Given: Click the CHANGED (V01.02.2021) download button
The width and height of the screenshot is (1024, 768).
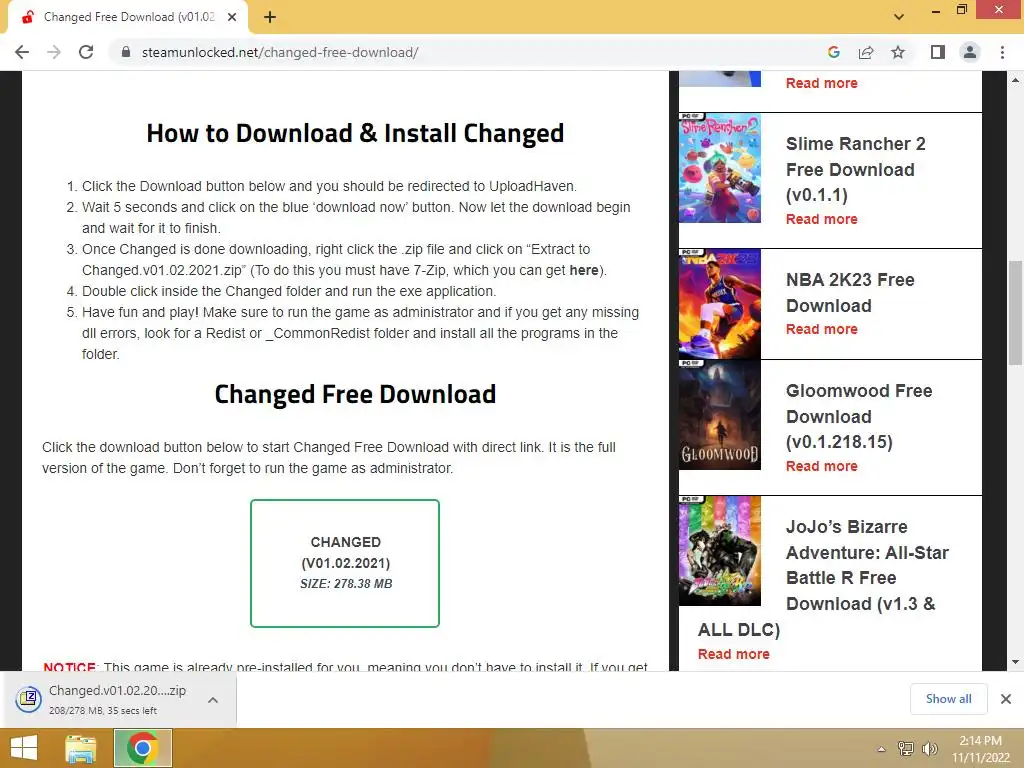Looking at the screenshot, I should click(x=345, y=563).
